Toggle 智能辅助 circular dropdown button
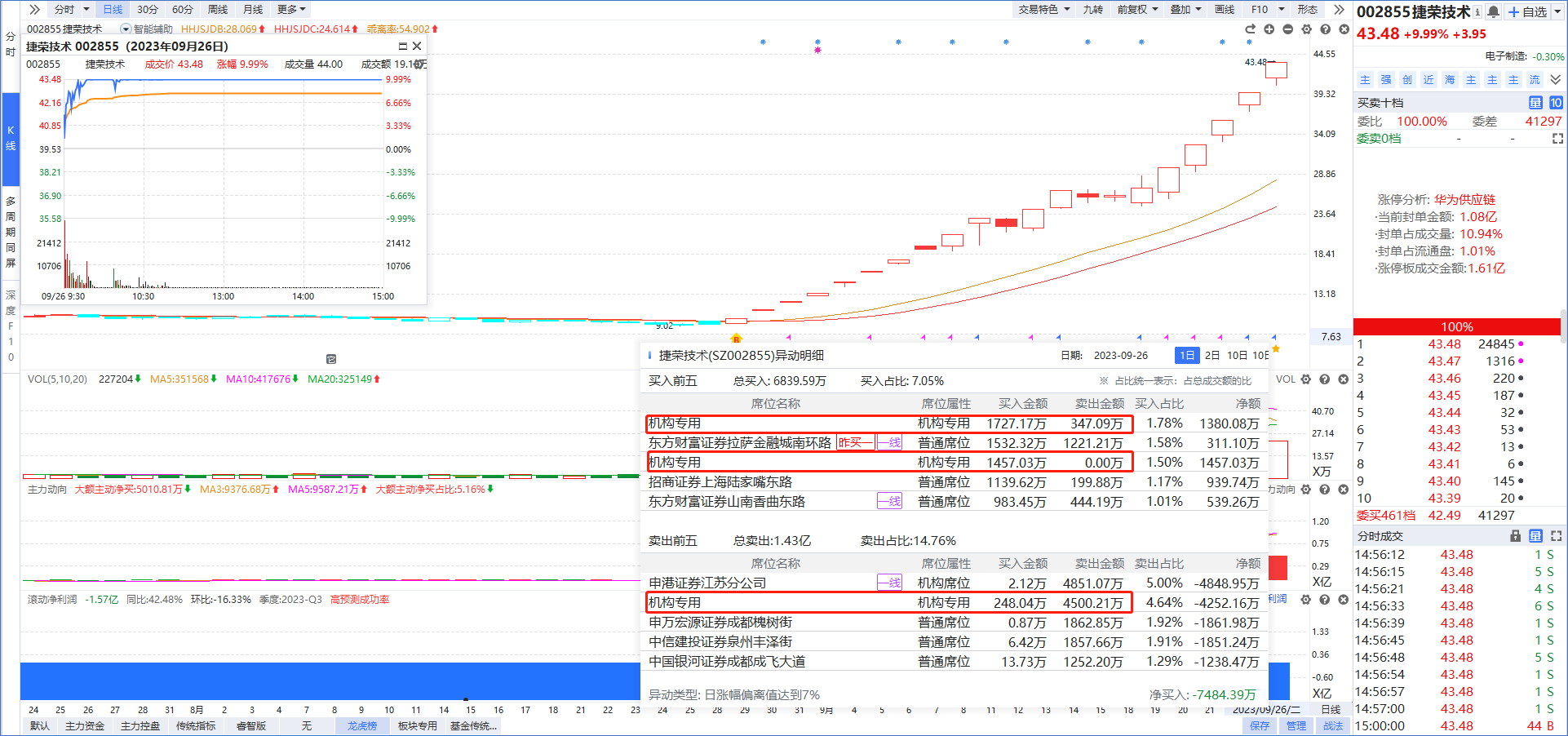Image resolution: width=1568 pixels, height=736 pixels. 126,29
